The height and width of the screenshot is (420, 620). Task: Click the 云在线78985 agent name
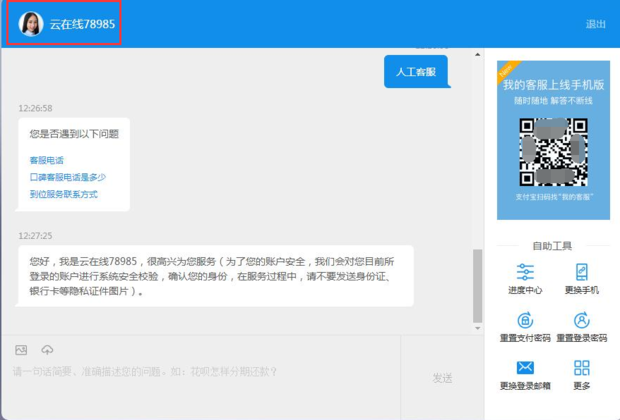tap(82, 24)
